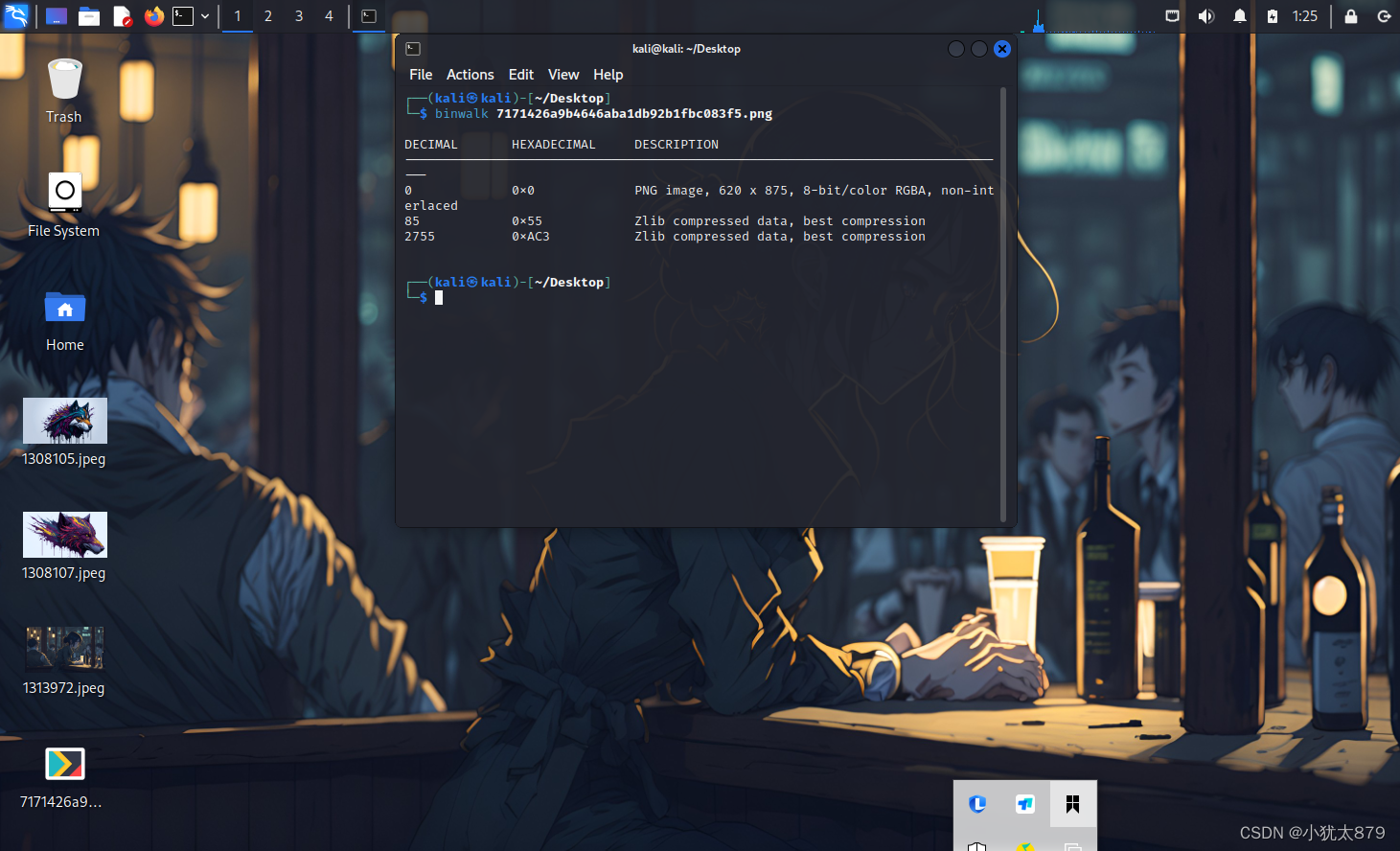Screen dimensions: 1400x851
Task: Click the show desktop panel icon
Action: 57,16
